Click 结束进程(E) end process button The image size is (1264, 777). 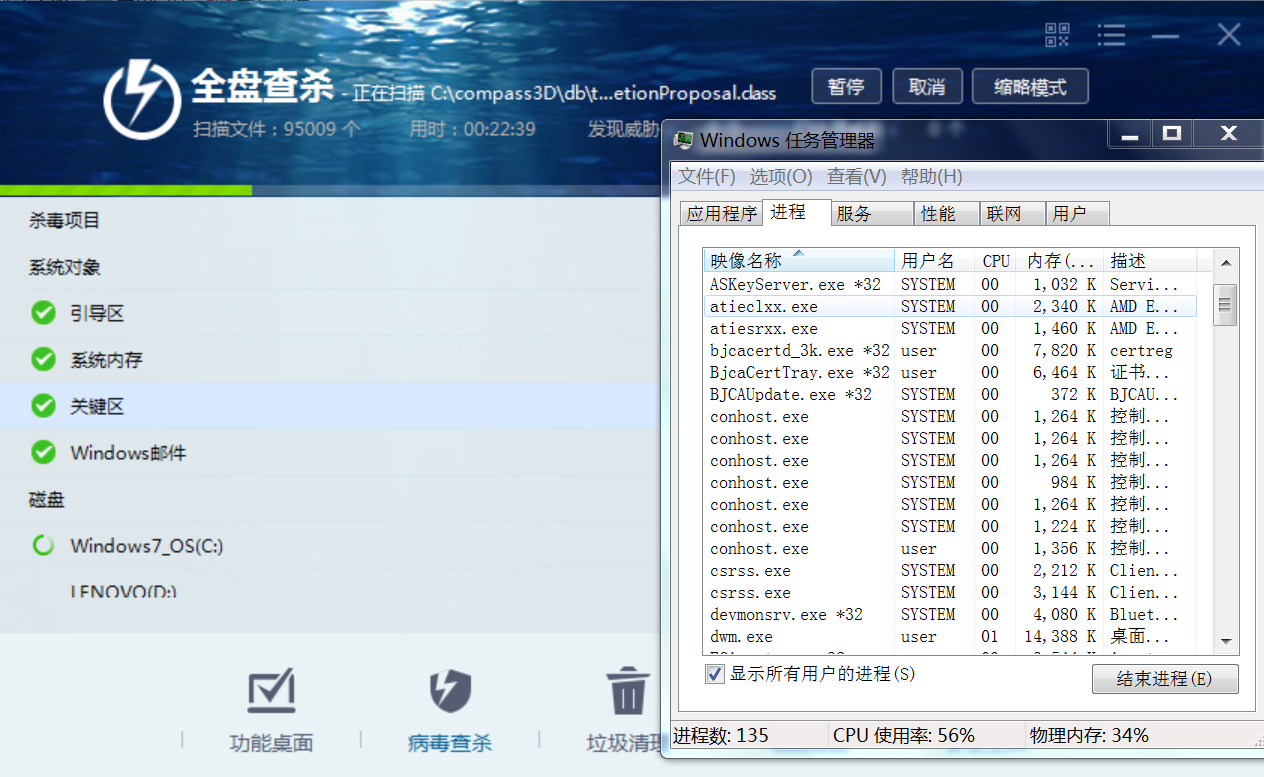tap(1165, 679)
